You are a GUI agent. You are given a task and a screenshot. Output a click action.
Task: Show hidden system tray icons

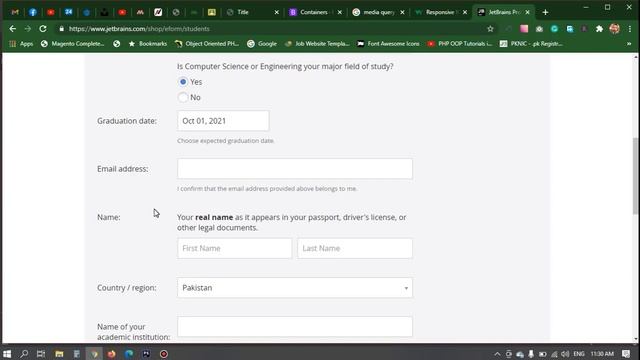pos(497,354)
